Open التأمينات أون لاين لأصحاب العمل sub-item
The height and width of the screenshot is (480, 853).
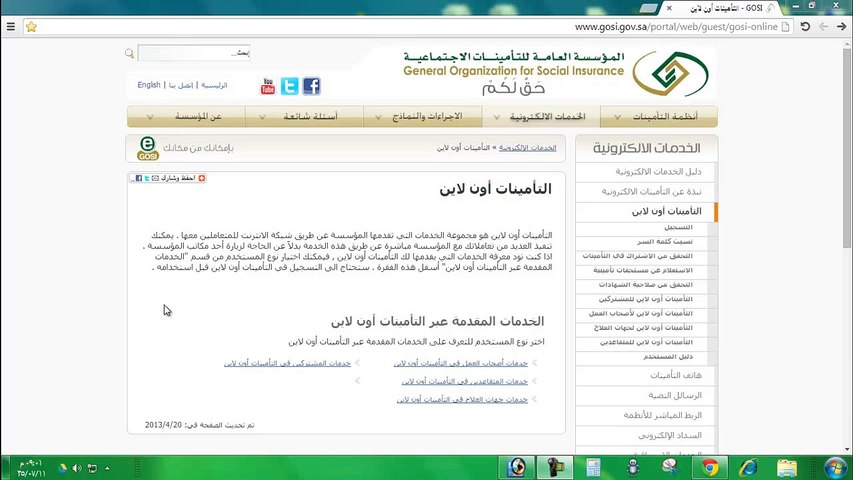[x=641, y=313]
